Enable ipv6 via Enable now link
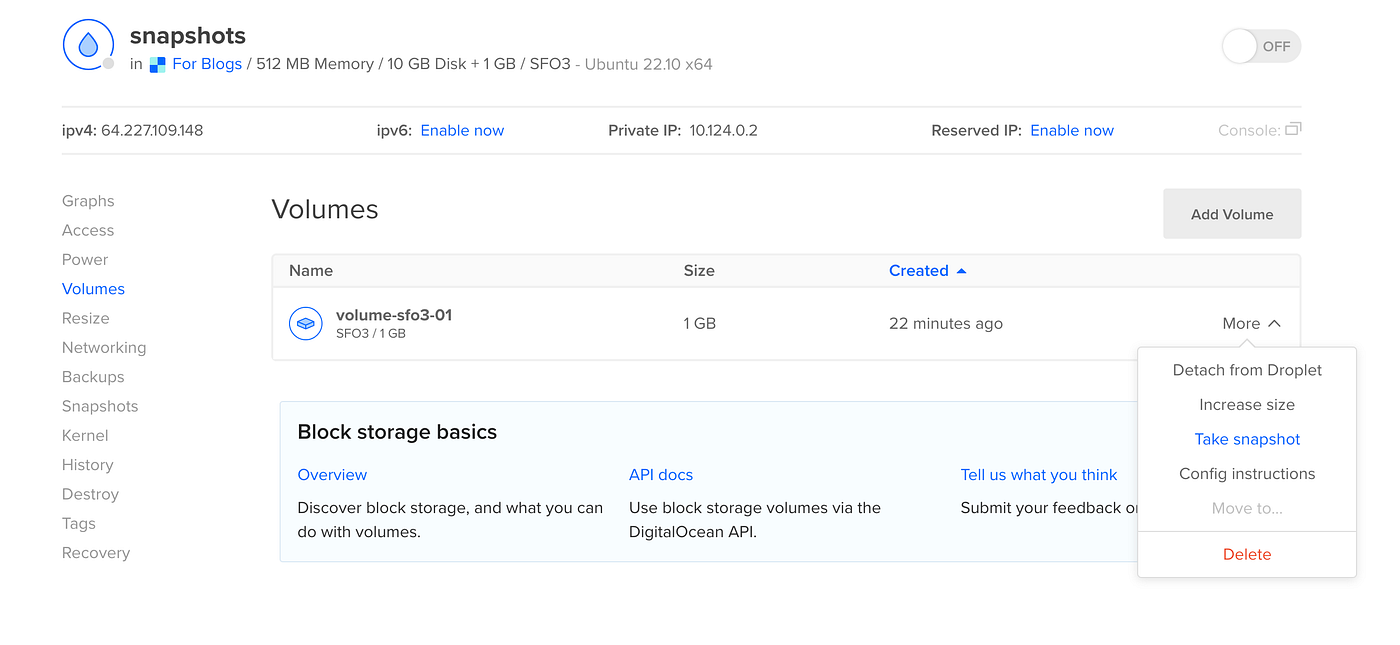The image size is (1400, 645). click(462, 131)
